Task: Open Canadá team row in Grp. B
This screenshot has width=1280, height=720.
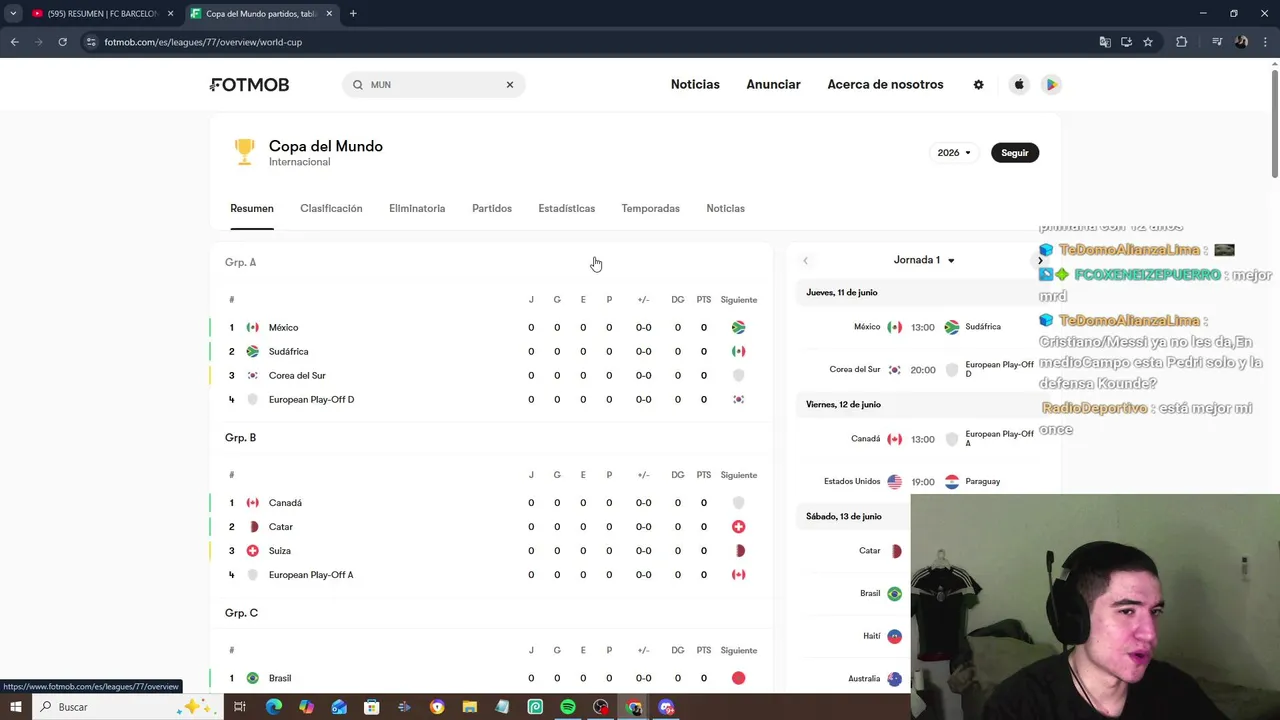Action: (491, 503)
